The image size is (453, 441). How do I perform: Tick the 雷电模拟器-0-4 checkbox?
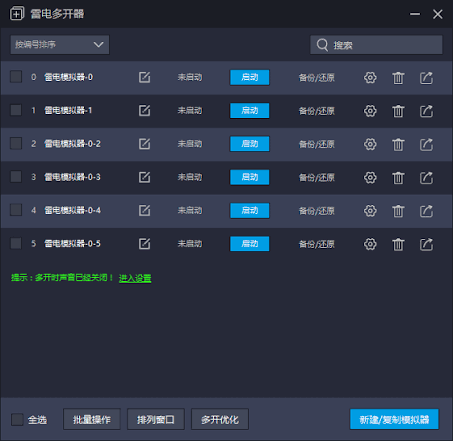(16, 210)
